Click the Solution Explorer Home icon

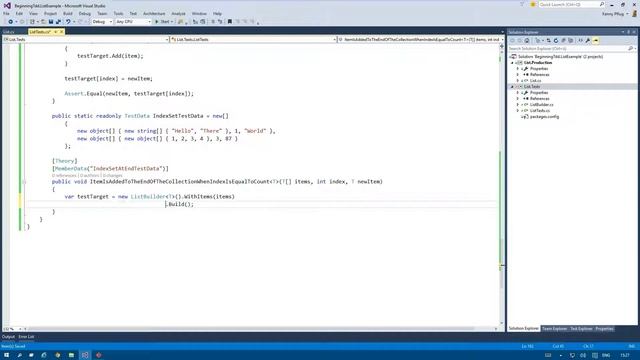pyautogui.click(x=527, y=40)
